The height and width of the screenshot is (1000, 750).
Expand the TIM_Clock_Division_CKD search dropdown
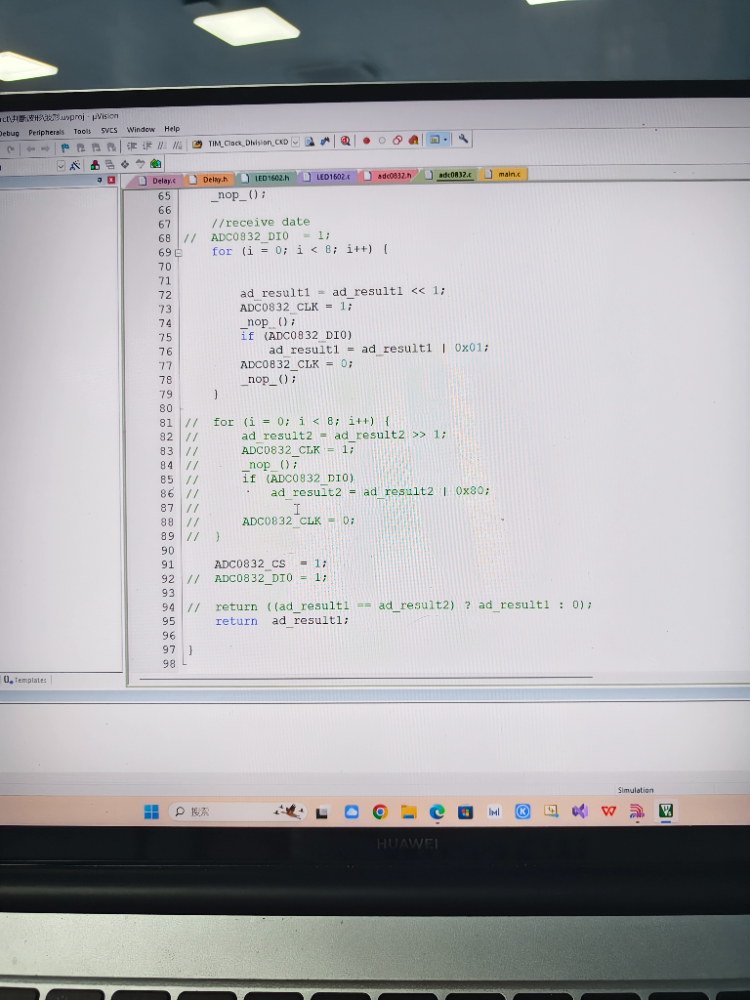pyautogui.click(x=295, y=143)
